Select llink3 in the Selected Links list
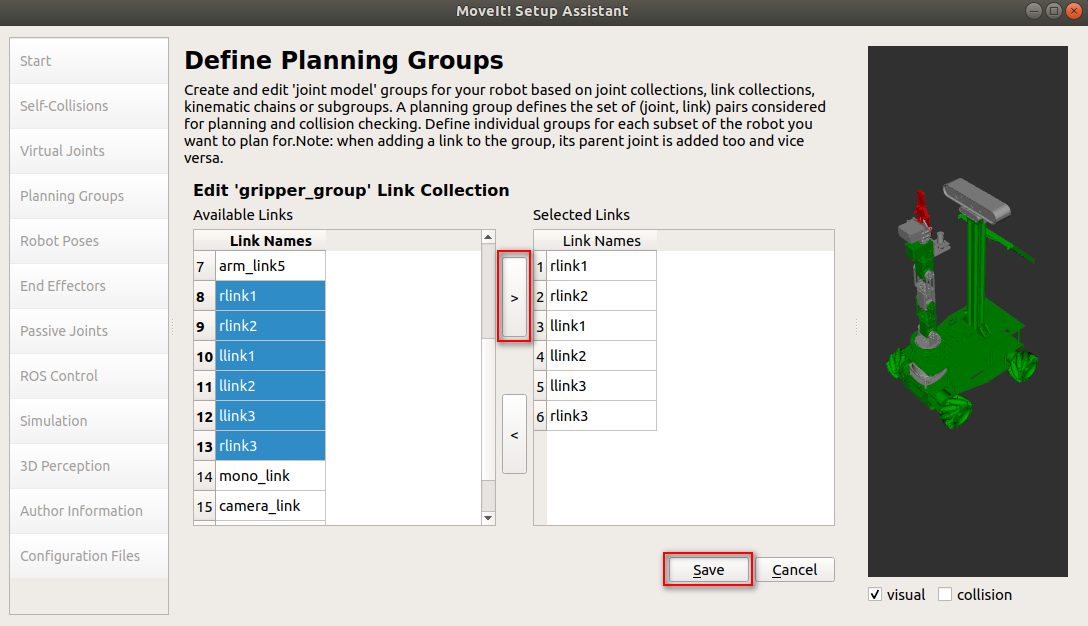Viewport: 1088px width, 626px height. pyautogui.click(x=601, y=386)
